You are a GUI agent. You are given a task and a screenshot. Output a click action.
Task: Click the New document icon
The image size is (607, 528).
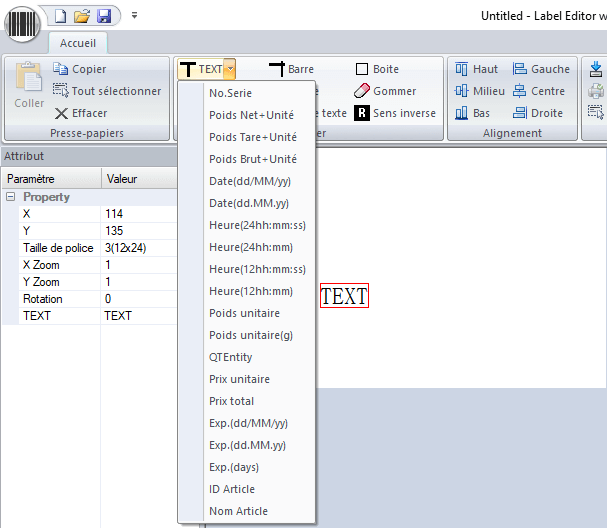(x=60, y=16)
